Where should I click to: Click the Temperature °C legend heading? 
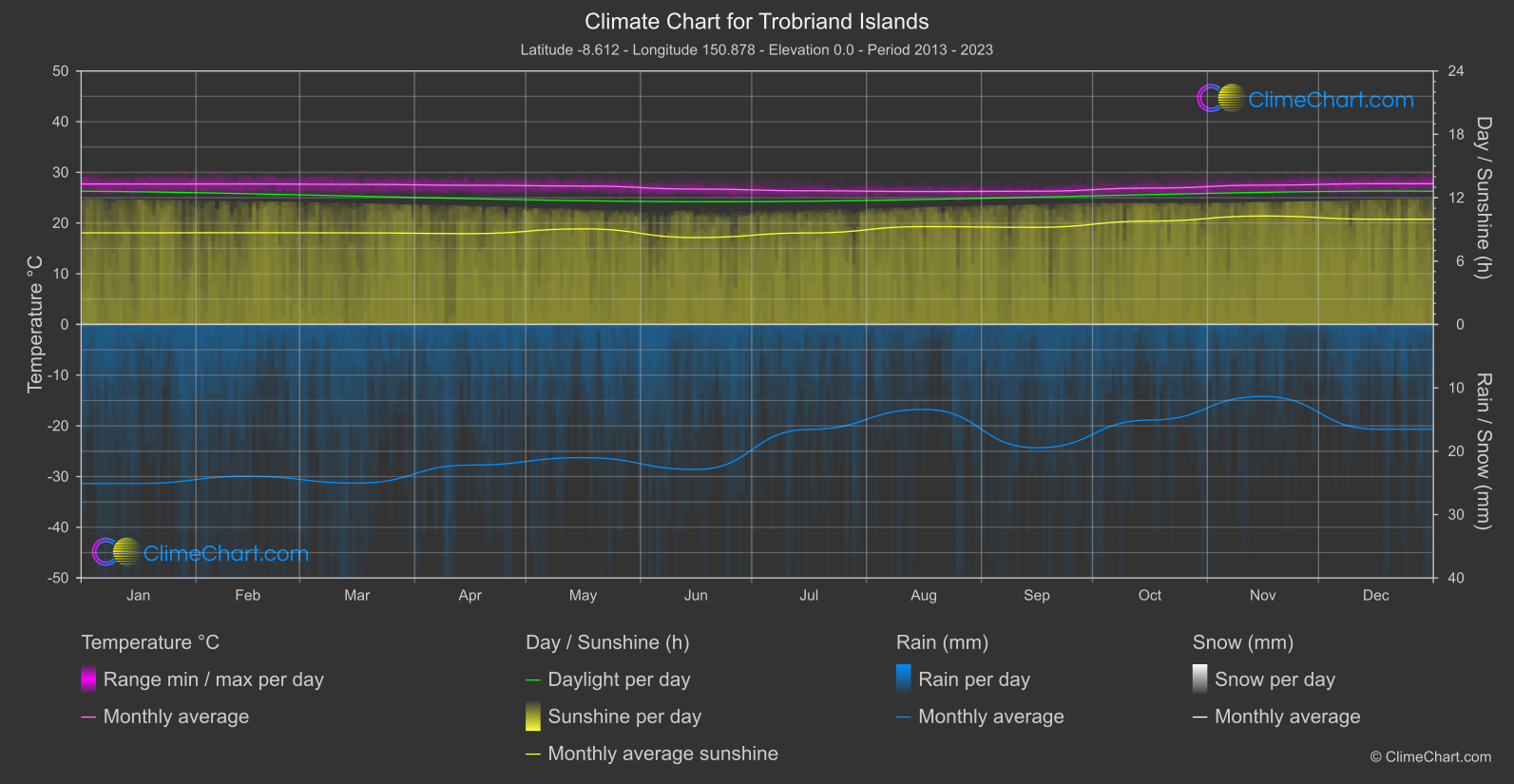coord(150,642)
